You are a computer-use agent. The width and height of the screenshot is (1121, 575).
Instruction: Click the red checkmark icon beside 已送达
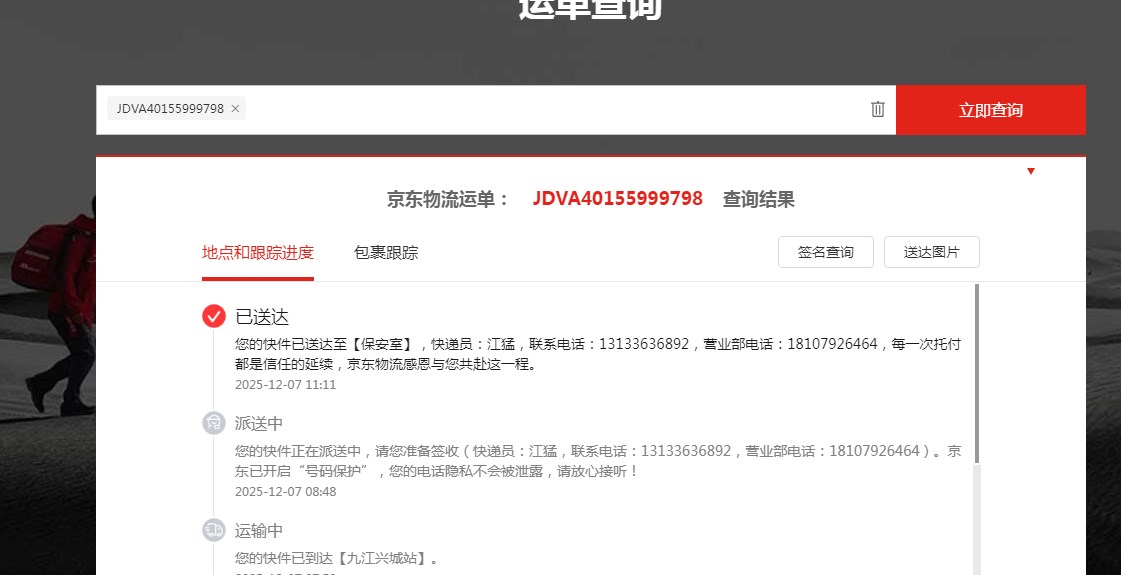coord(213,316)
